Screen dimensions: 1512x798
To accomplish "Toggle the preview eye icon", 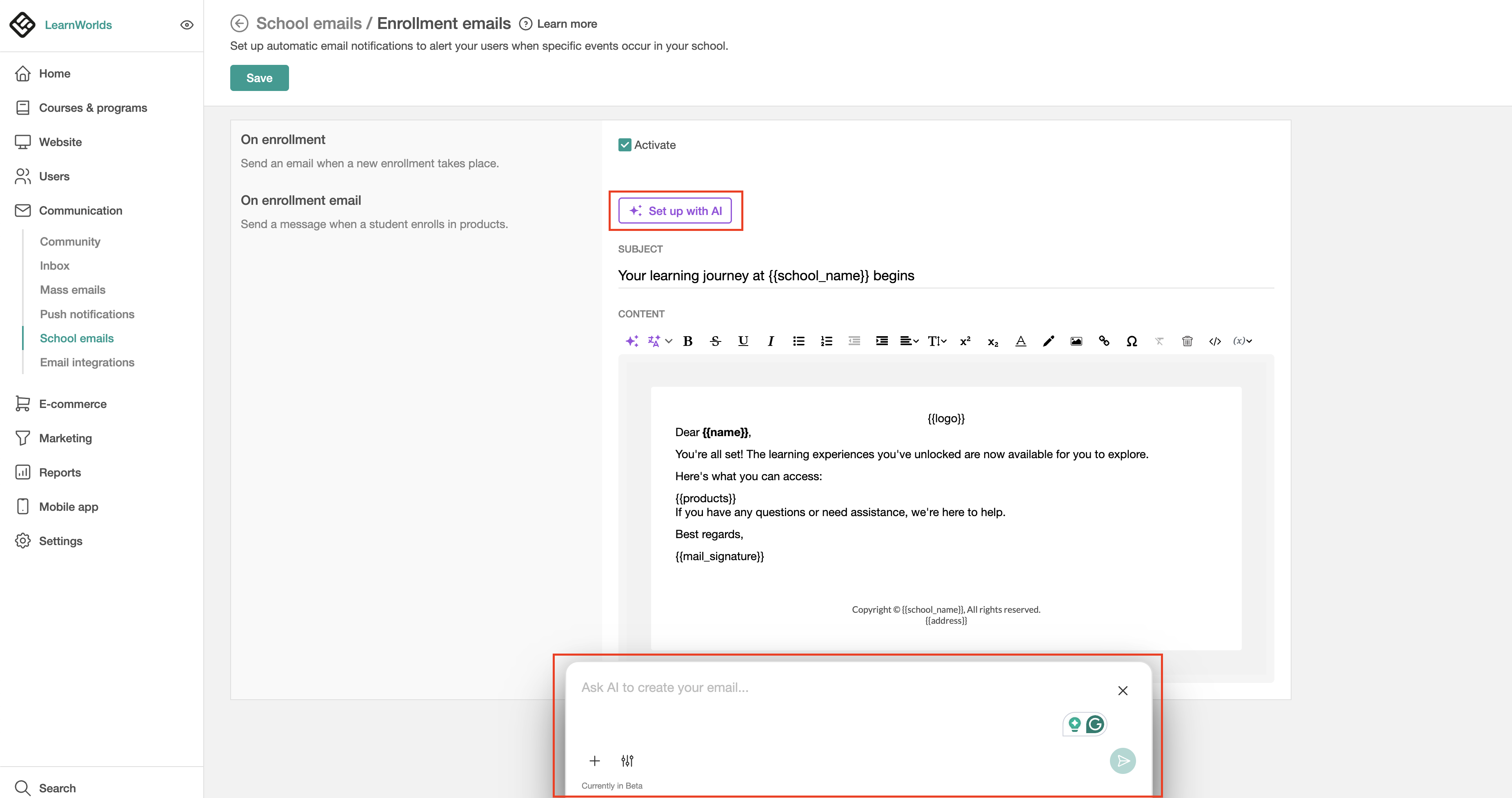I will pos(187,24).
